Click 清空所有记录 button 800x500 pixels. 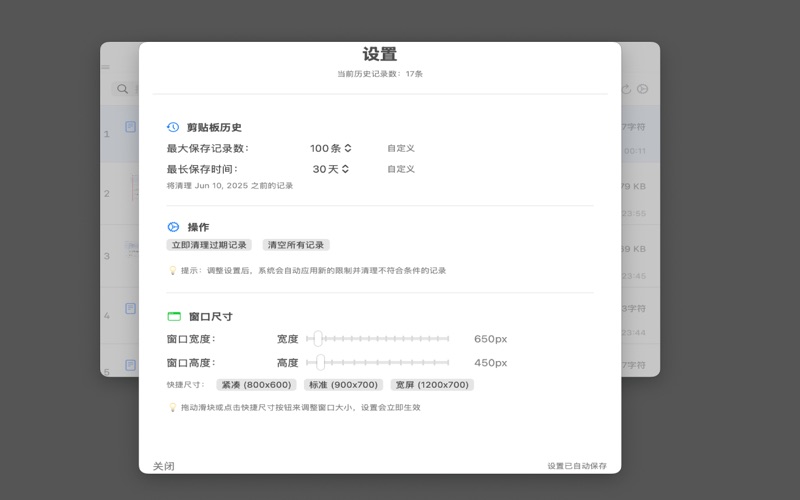[x=296, y=245]
